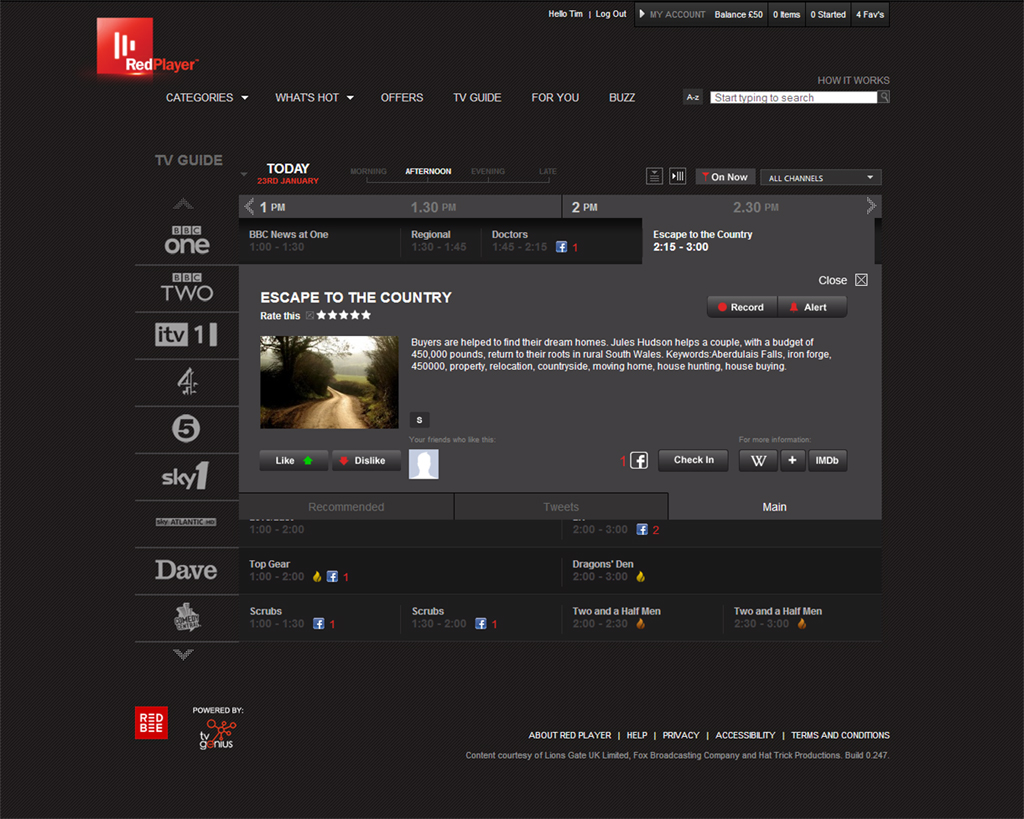Image resolution: width=1024 pixels, height=819 pixels.
Task: Select the Sky 1 channel logo
Action: (185, 476)
